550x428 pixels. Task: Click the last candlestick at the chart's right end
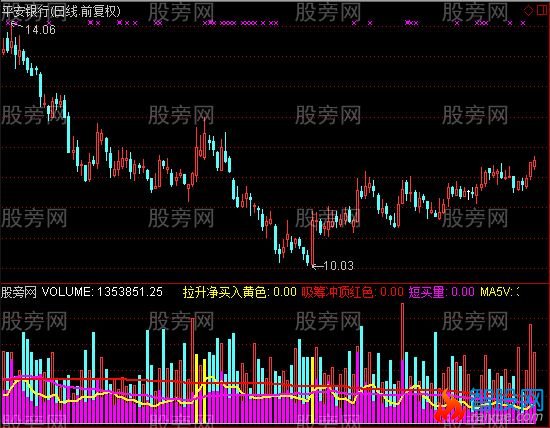coord(535,163)
